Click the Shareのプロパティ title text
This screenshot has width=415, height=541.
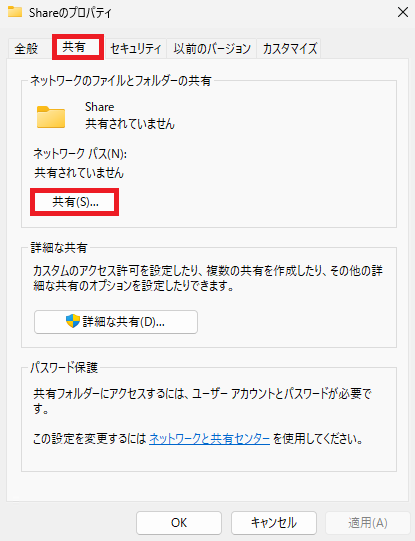pyautogui.click(x=70, y=13)
